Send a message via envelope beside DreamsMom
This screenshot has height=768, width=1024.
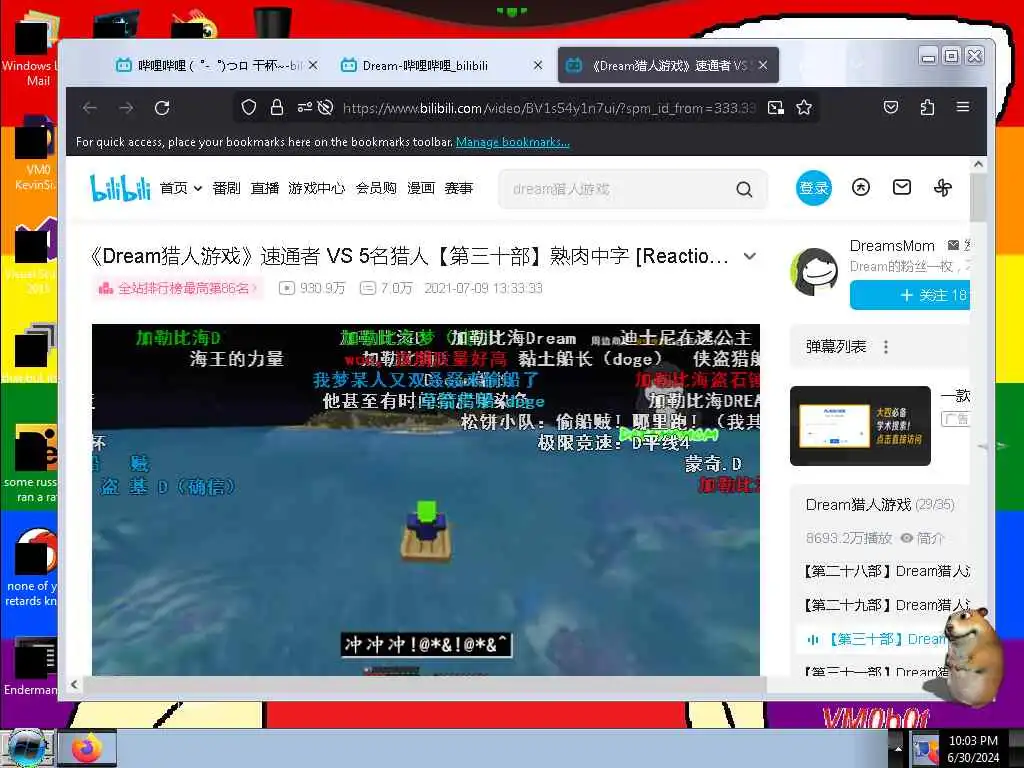pyautogui.click(x=953, y=246)
